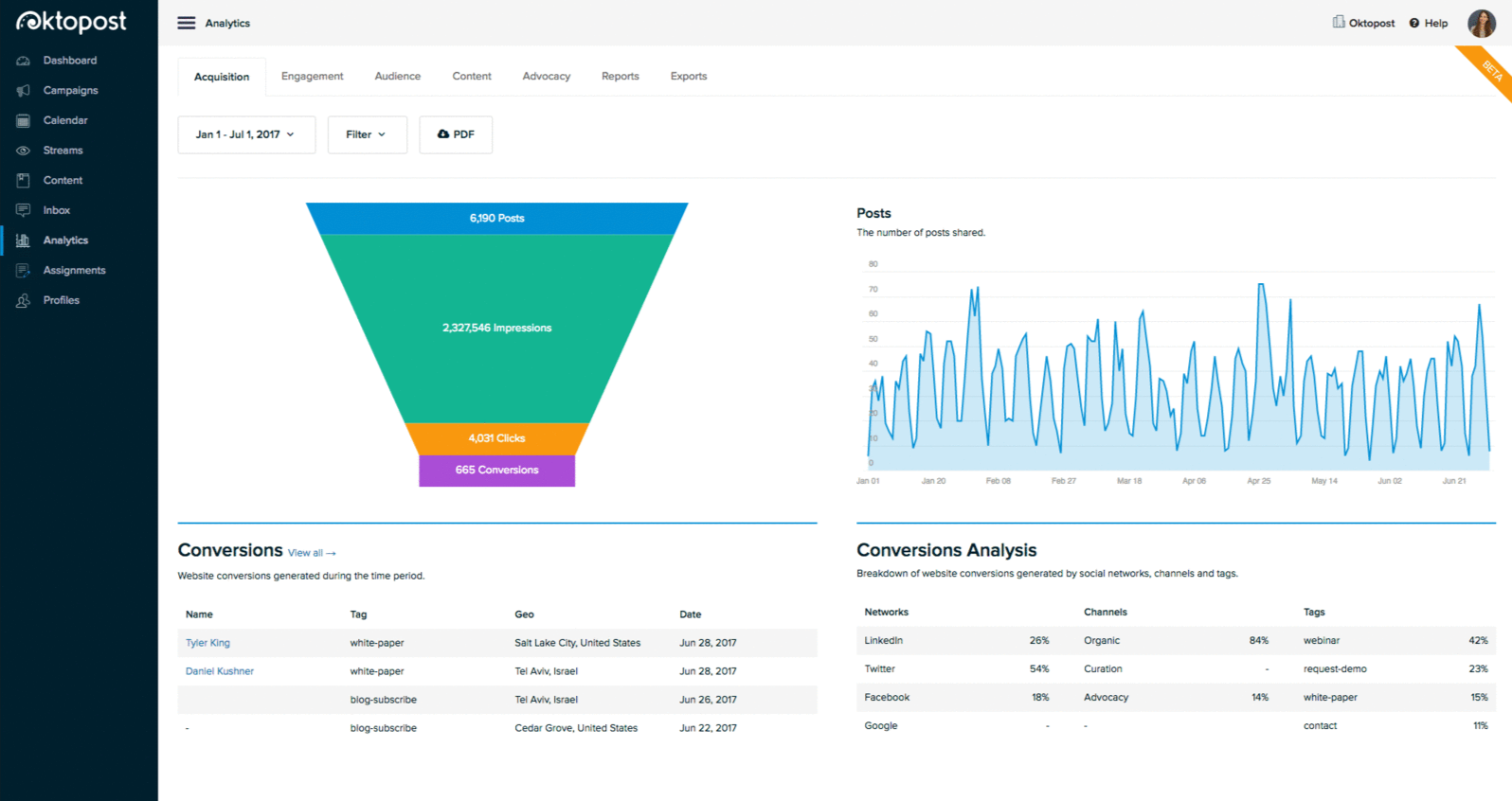Viewport: 1512px width, 801px height.
Task: Click the Cedar Grove, United States cell
Action: point(576,728)
